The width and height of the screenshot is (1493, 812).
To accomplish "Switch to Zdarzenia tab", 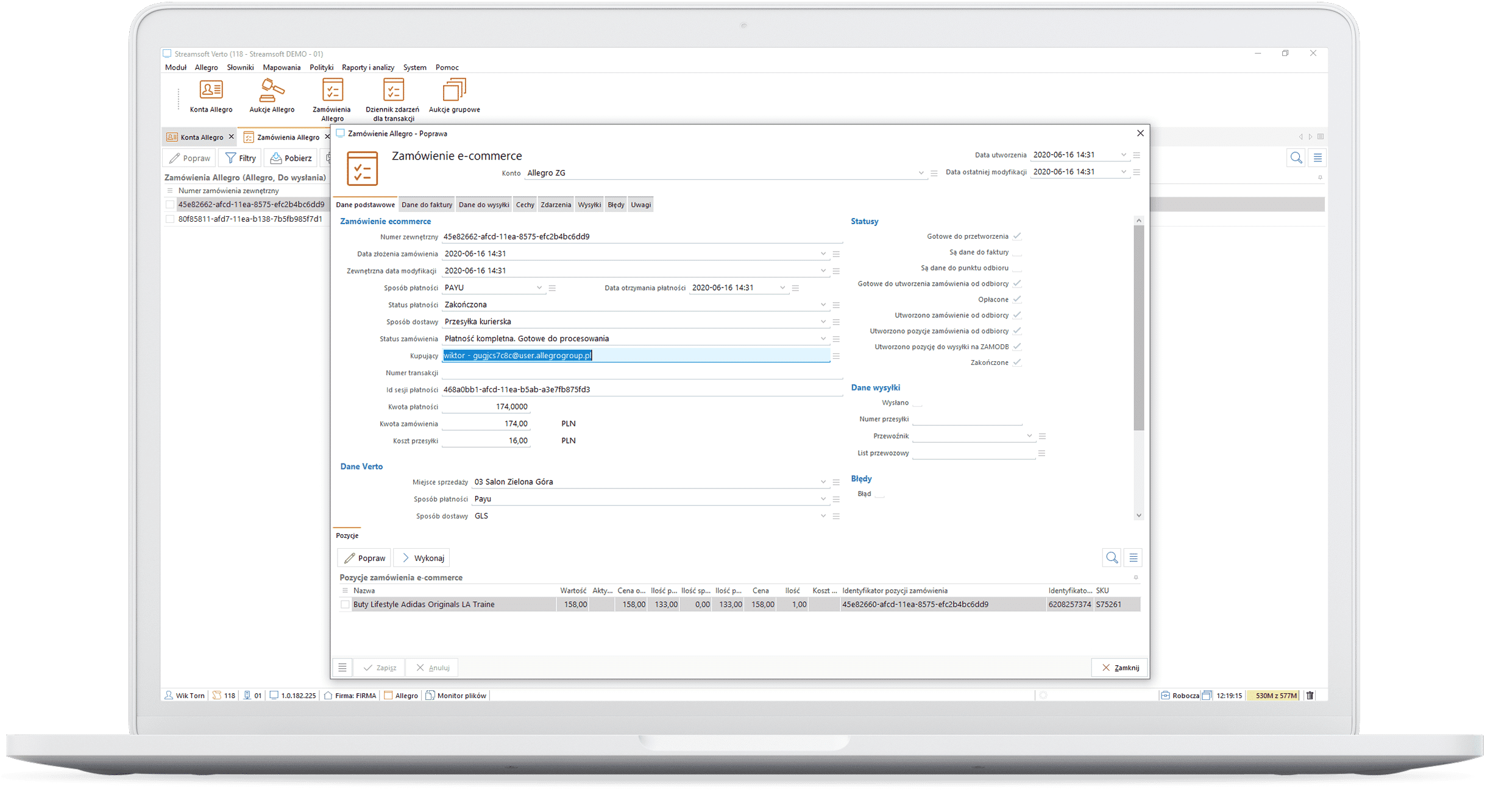I will [556, 205].
